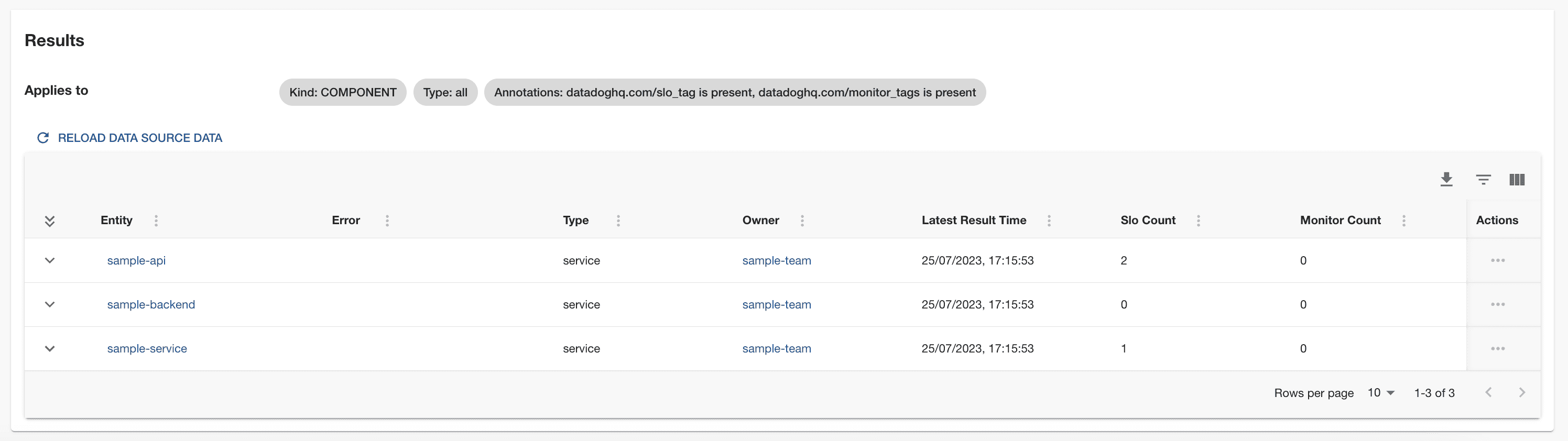Viewport: 1568px width, 441px height.
Task: Click the Type: all chip
Action: tap(445, 93)
